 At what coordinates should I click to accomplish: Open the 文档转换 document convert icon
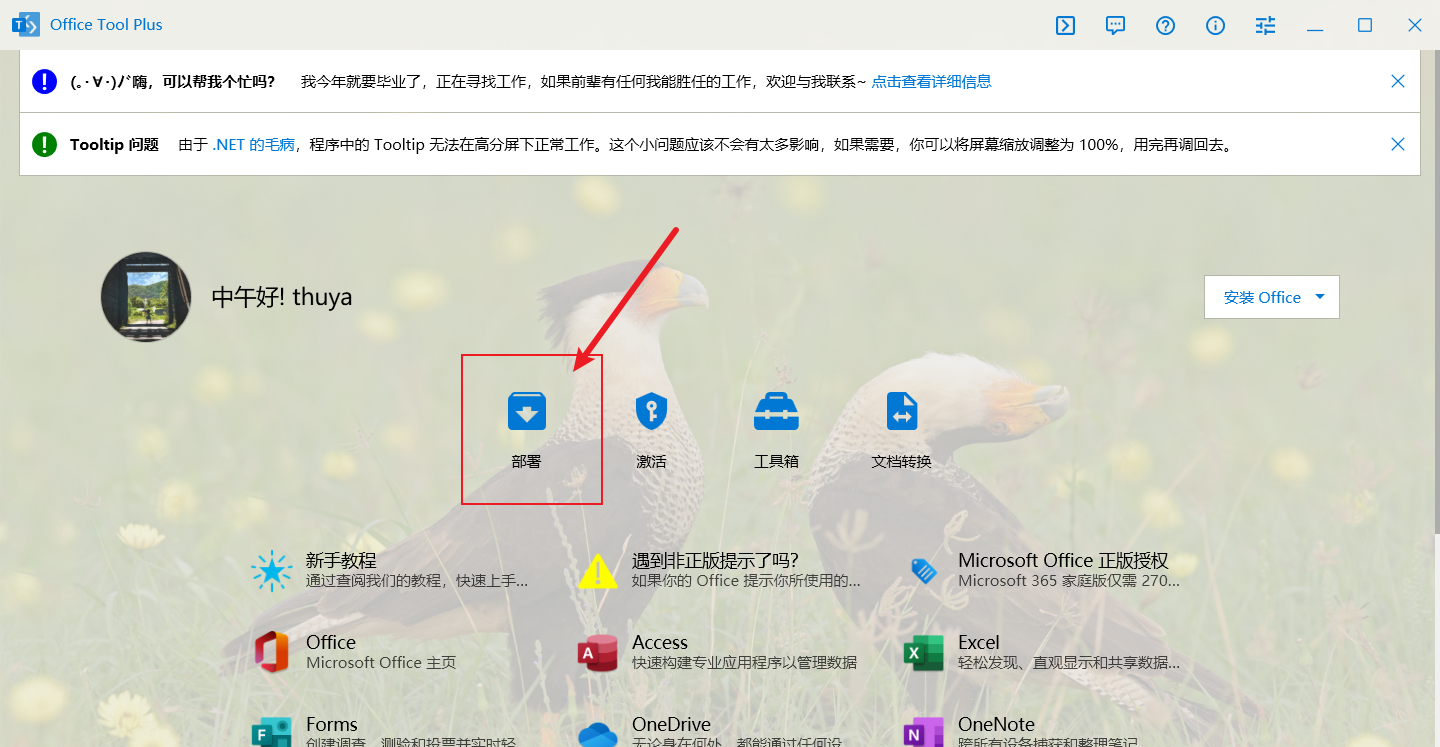click(x=901, y=411)
